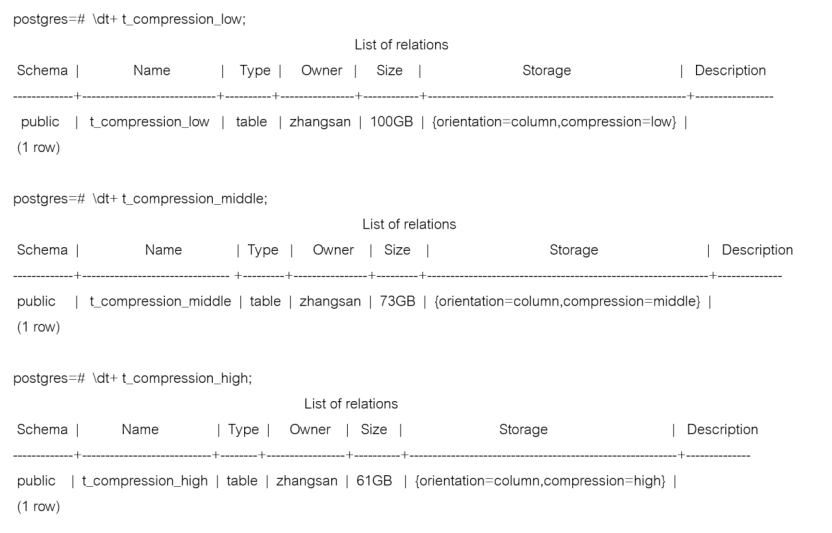
Task: Click the Schema header in the first table
Action: [42, 71]
